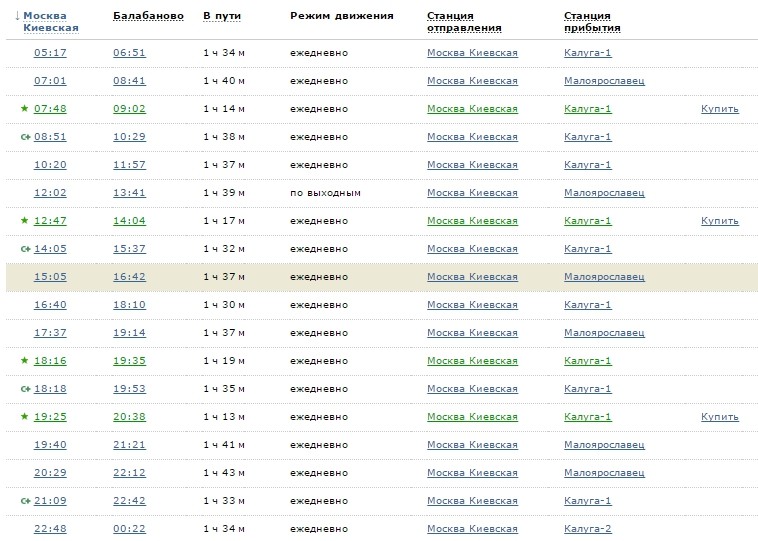
Task: Click the green star beside the 12:47 departure
Action: (x=25, y=220)
